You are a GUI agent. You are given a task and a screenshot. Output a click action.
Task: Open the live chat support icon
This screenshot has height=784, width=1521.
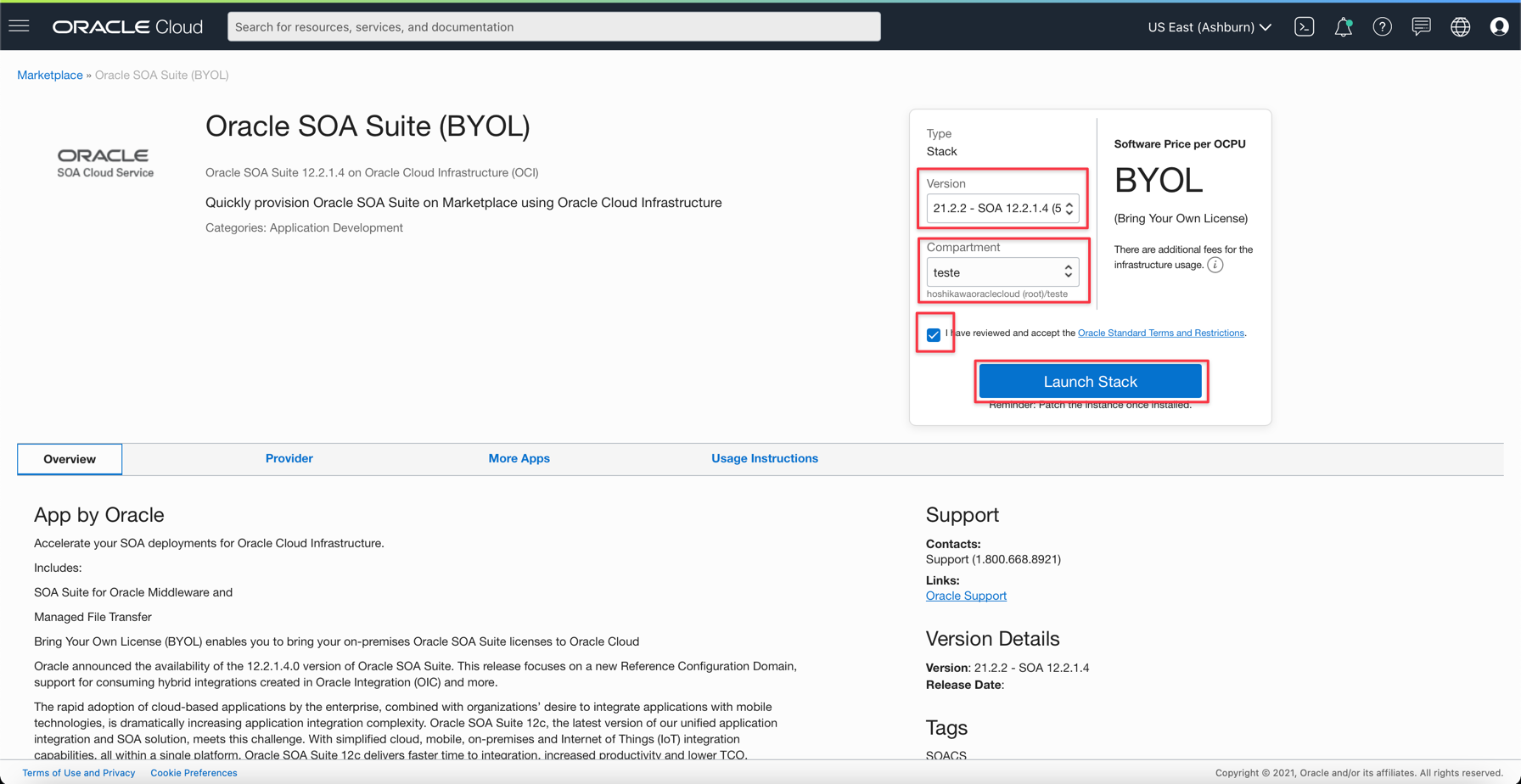click(1422, 27)
